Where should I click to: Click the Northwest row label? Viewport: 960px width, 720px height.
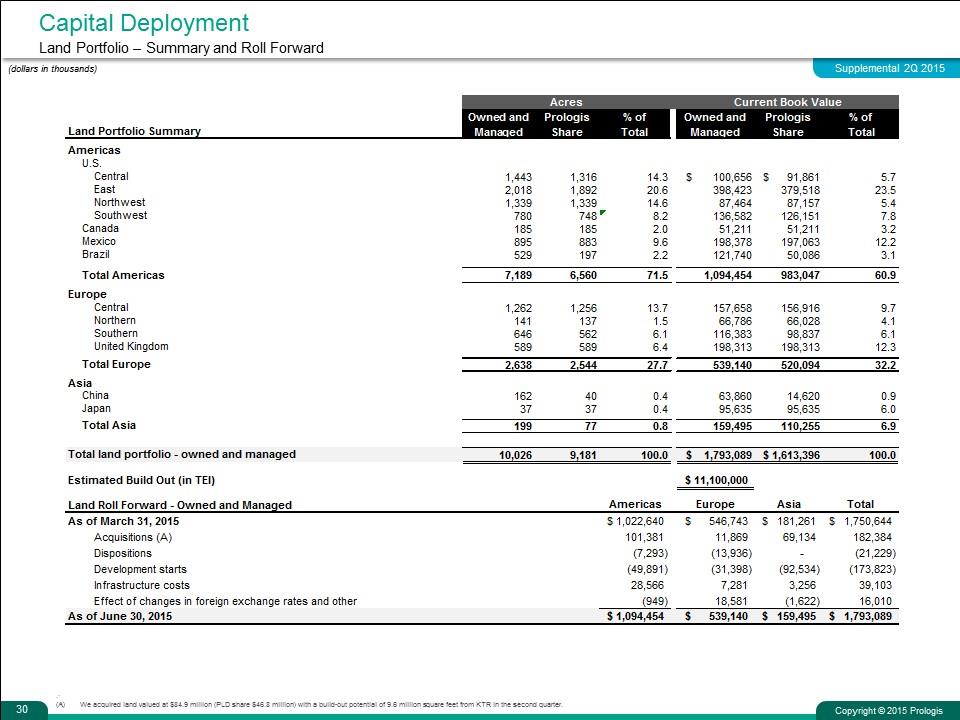click(119, 202)
